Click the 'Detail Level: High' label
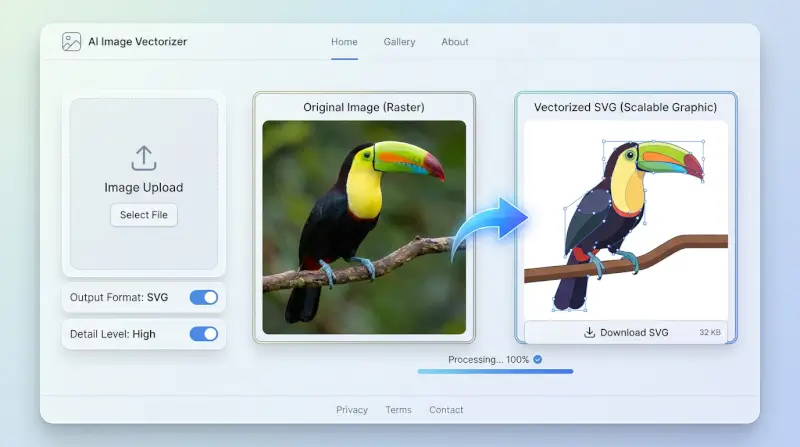This screenshot has width=800, height=447. pyautogui.click(x=113, y=334)
